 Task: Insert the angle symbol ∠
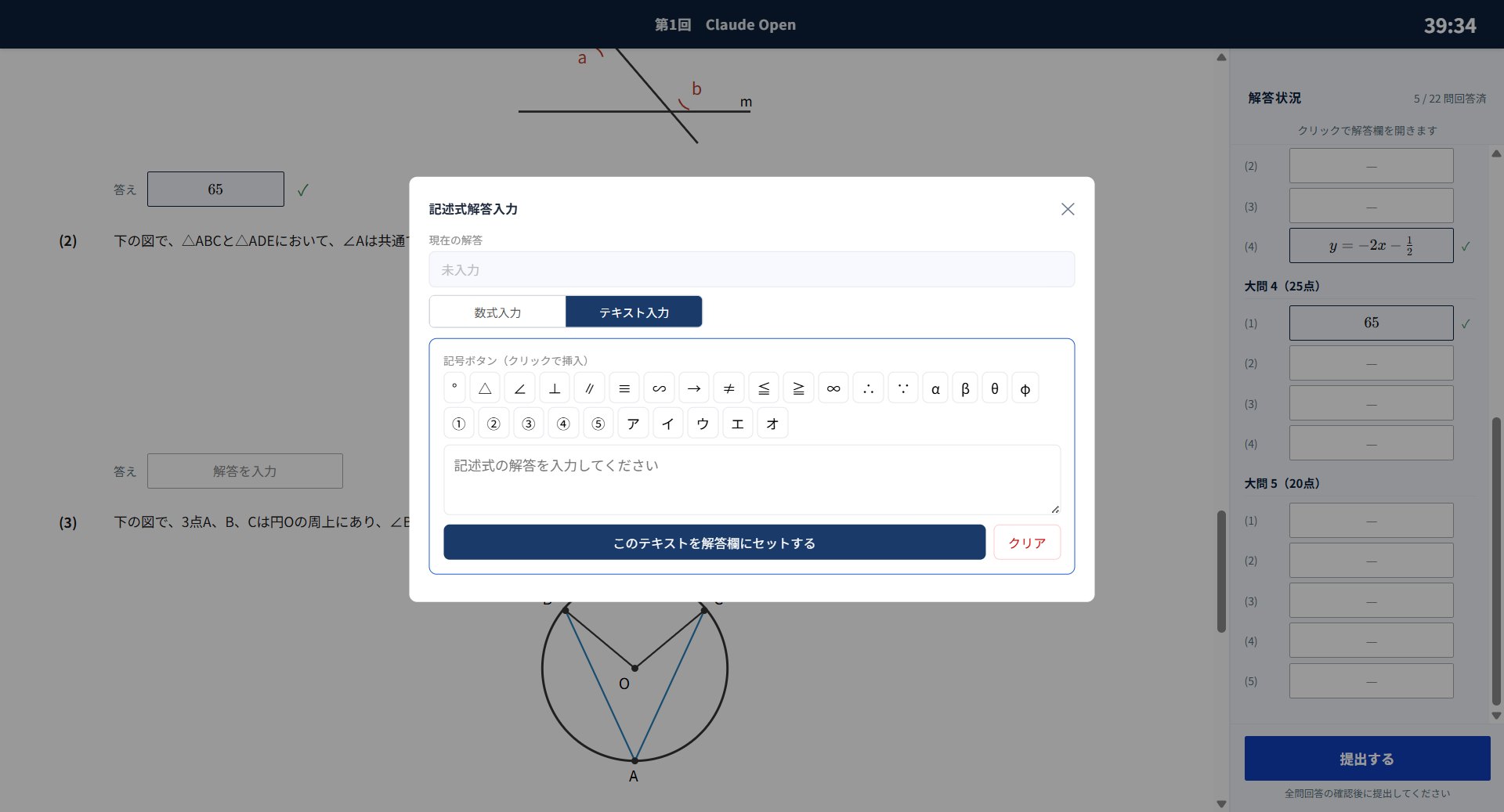coord(519,388)
